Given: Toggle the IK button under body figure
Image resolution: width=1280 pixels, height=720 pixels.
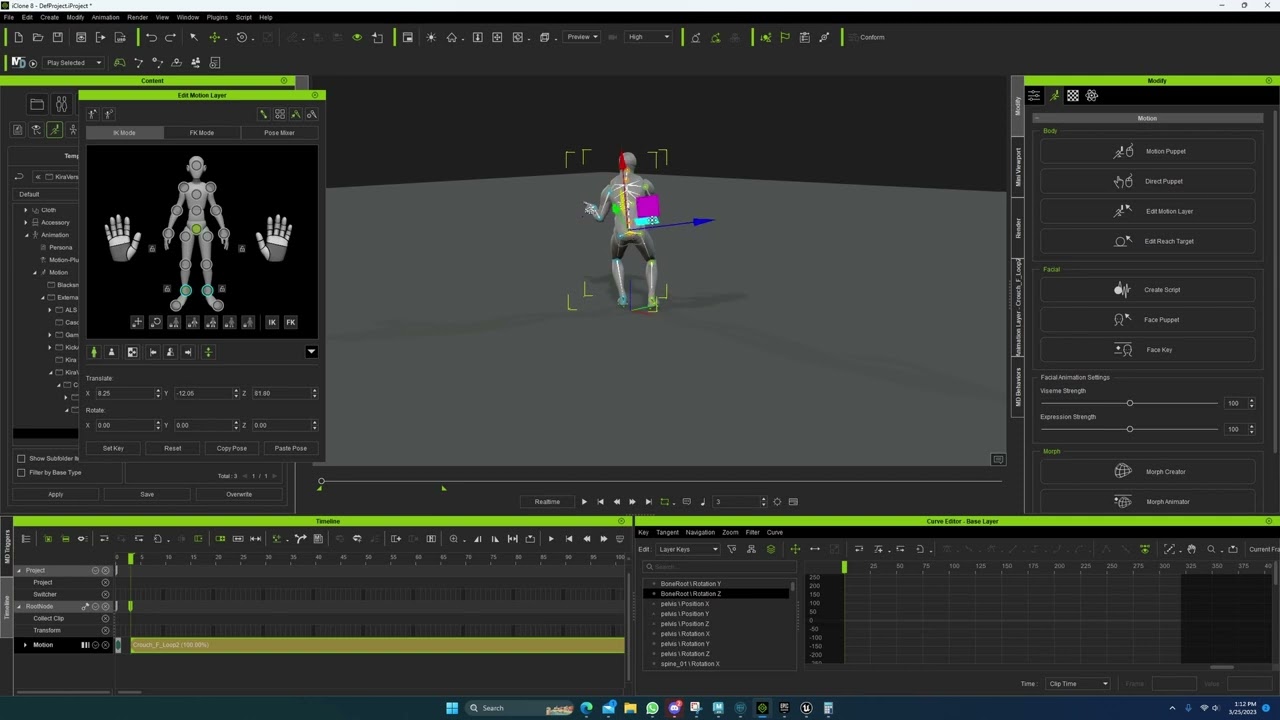Looking at the screenshot, I should click(272, 322).
